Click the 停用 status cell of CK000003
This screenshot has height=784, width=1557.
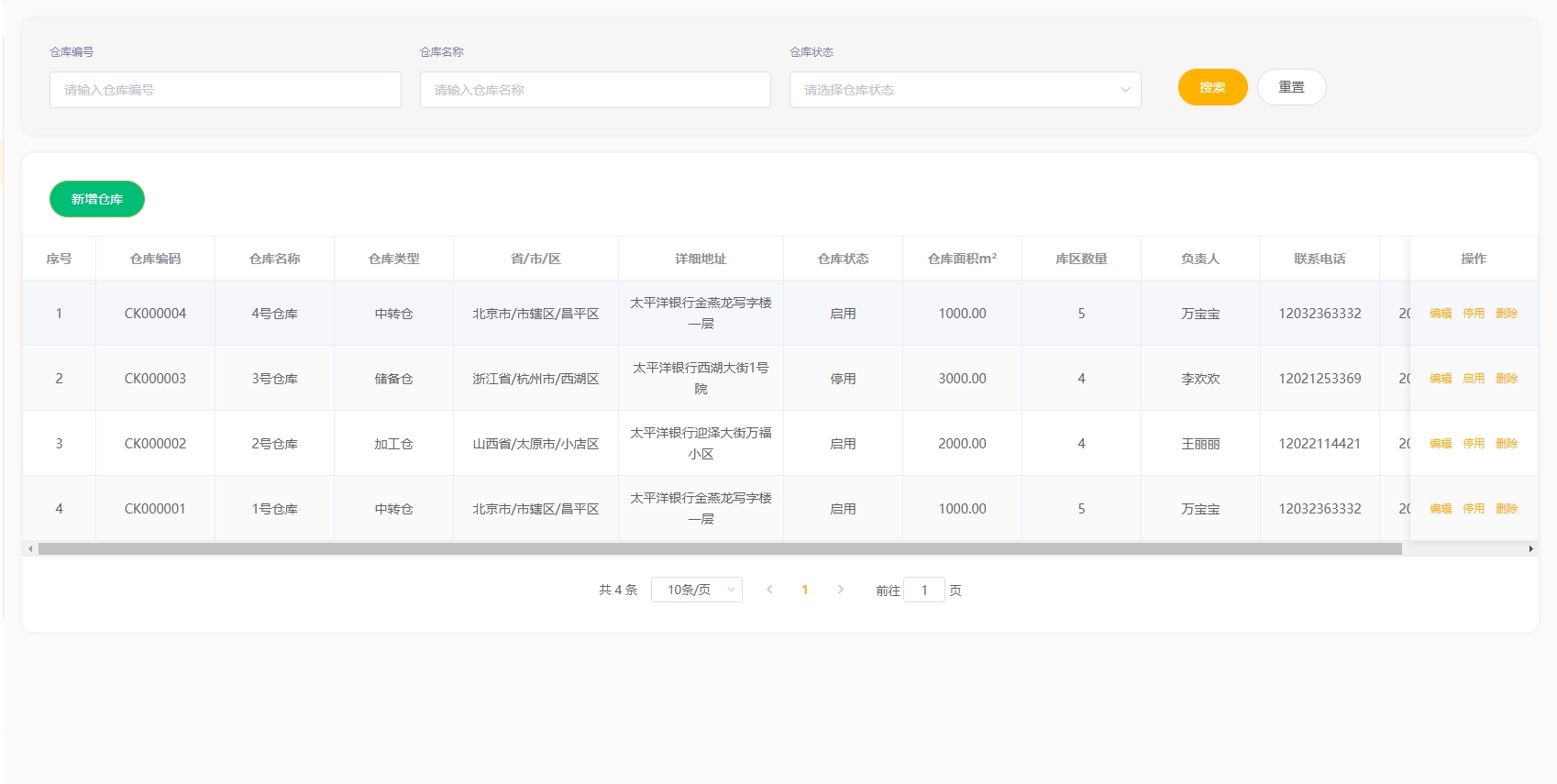coord(843,379)
